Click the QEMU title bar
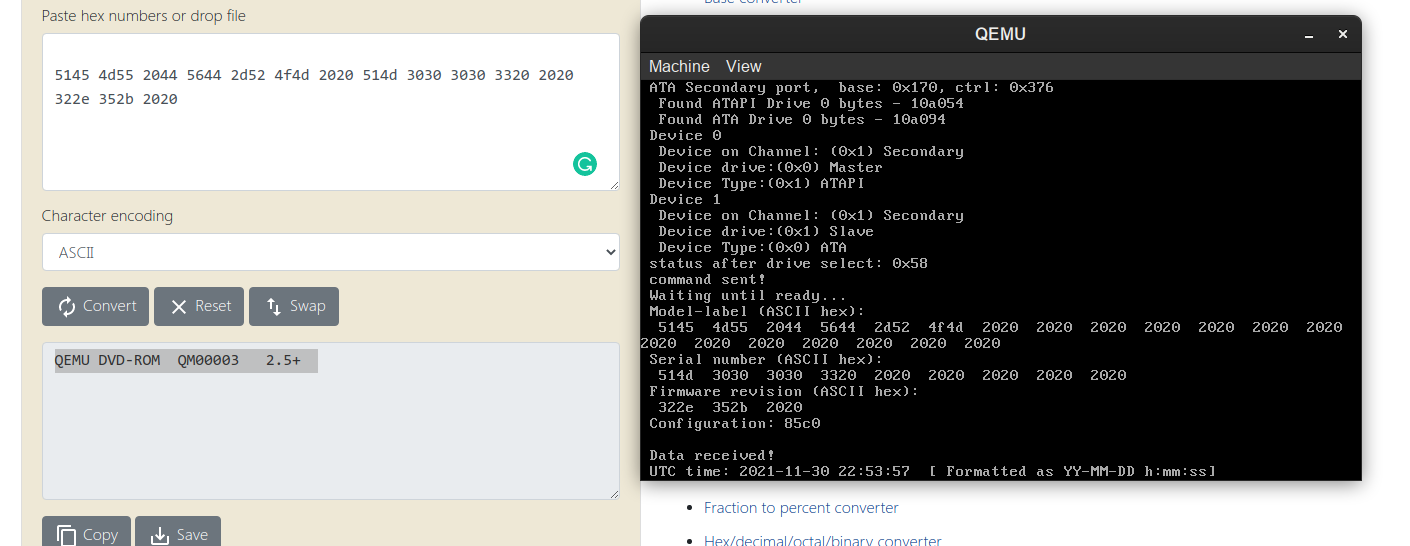 (1000, 34)
